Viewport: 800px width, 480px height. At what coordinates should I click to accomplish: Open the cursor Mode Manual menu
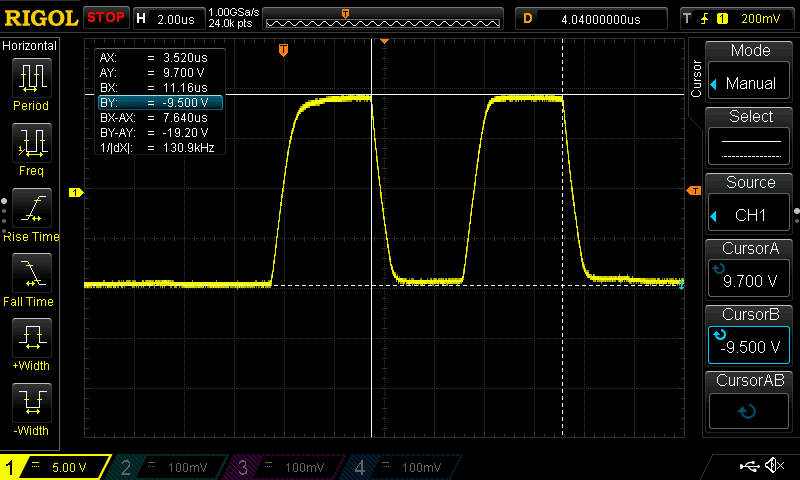pos(750,72)
